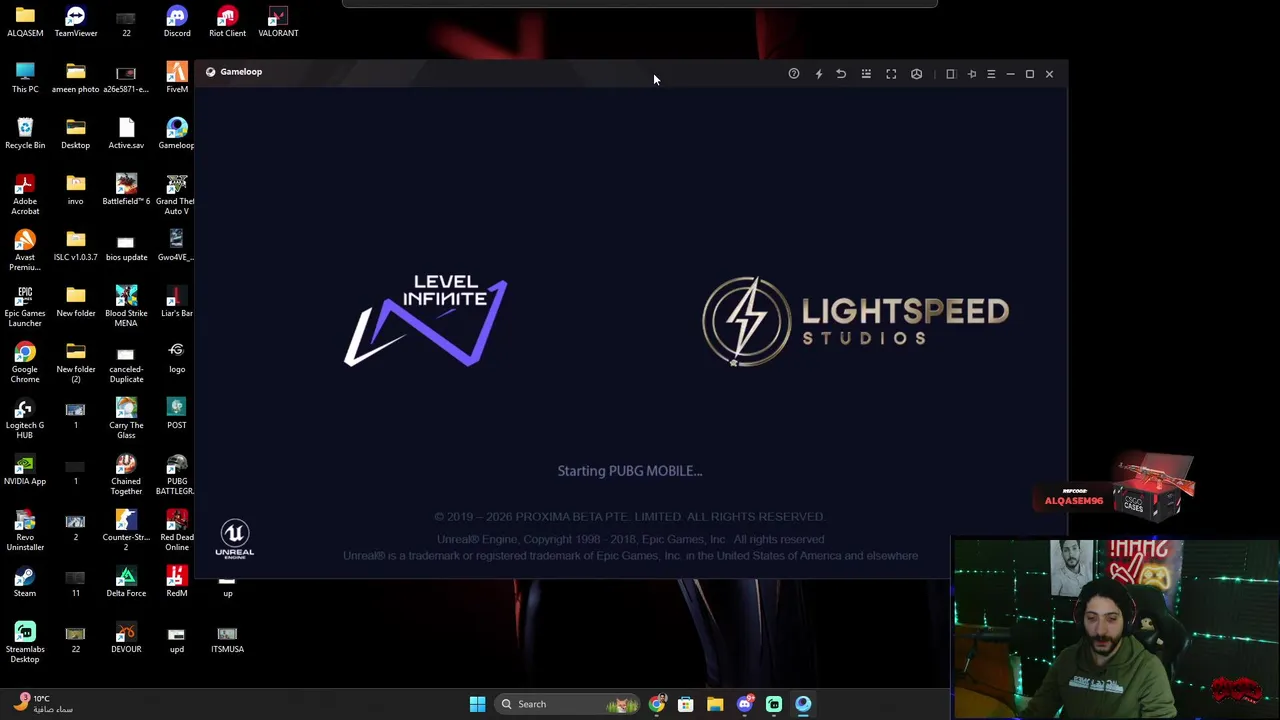Open the ALQASEM folder on desktop
Viewport: 1280px width, 720px height.
pos(25,22)
